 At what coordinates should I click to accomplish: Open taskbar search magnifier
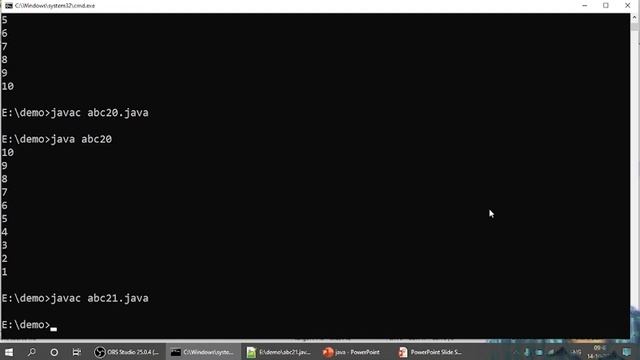(31, 352)
